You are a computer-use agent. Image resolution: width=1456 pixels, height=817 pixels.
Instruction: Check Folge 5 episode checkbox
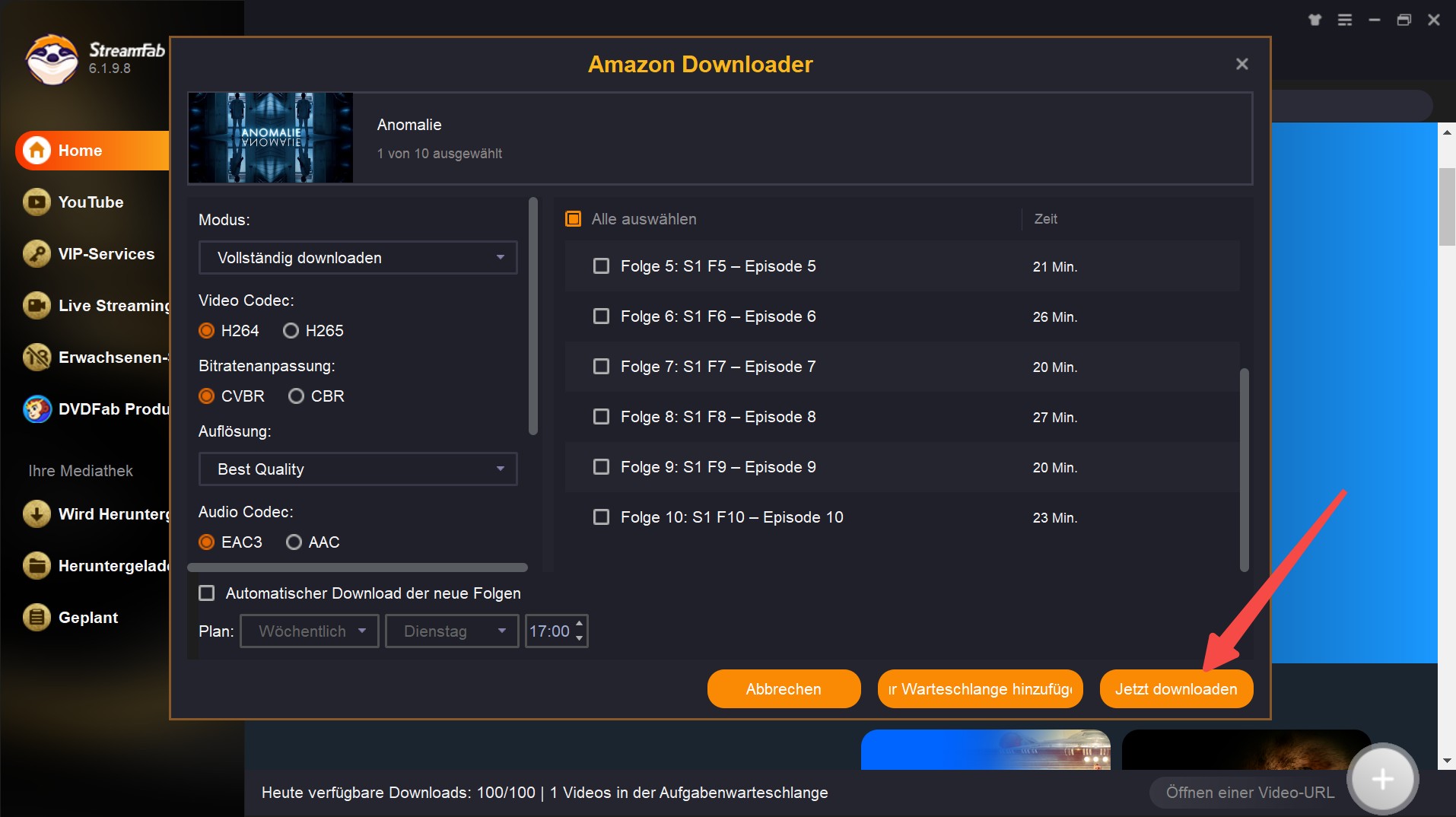pos(601,266)
